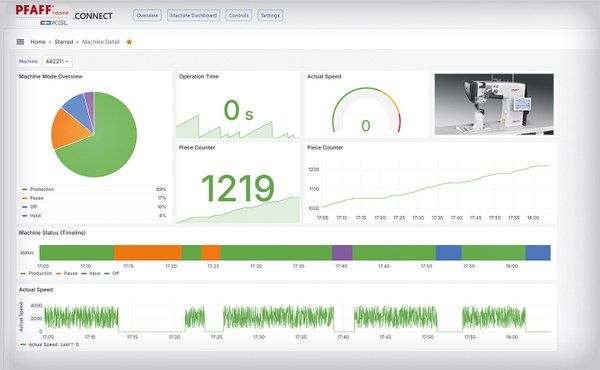Open the Overview tab
Image resolution: width=600 pixels, height=370 pixels.
[147, 15]
